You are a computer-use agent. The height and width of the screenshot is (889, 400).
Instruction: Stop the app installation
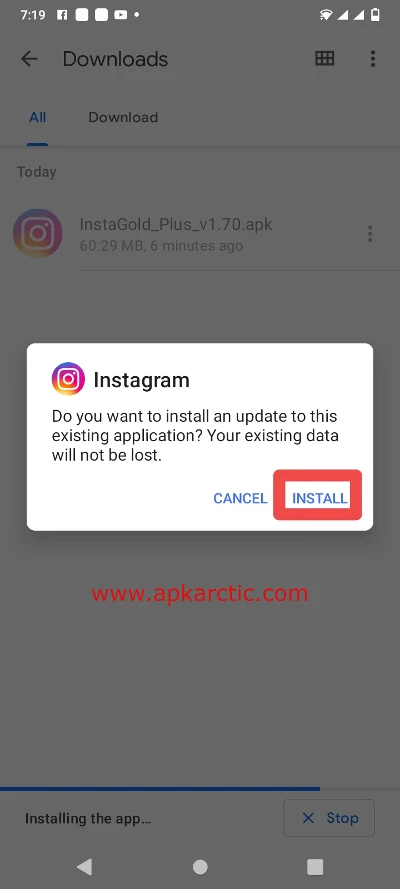click(x=329, y=818)
